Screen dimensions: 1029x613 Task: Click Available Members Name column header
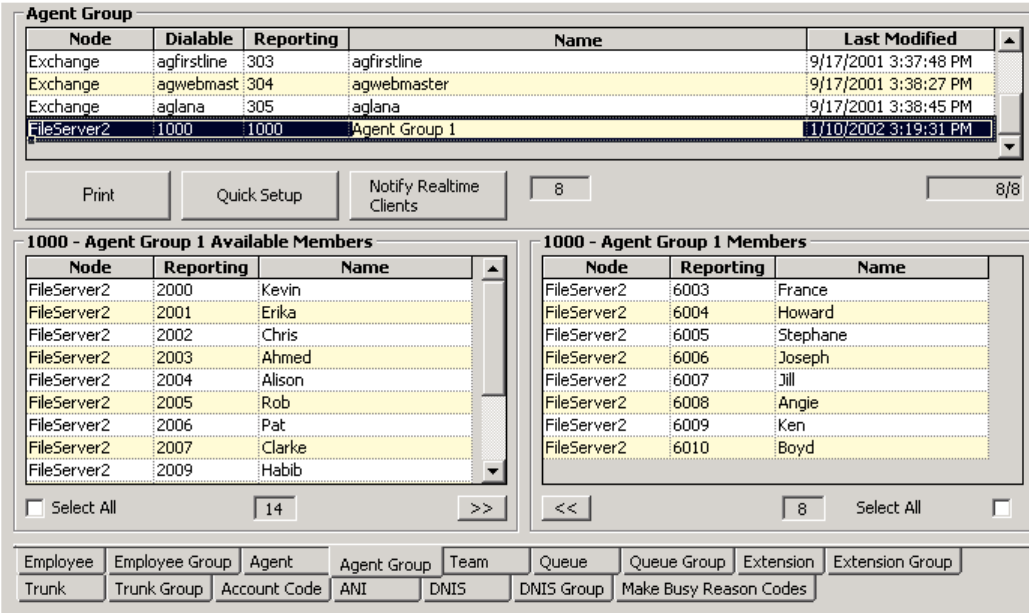click(365, 267)
